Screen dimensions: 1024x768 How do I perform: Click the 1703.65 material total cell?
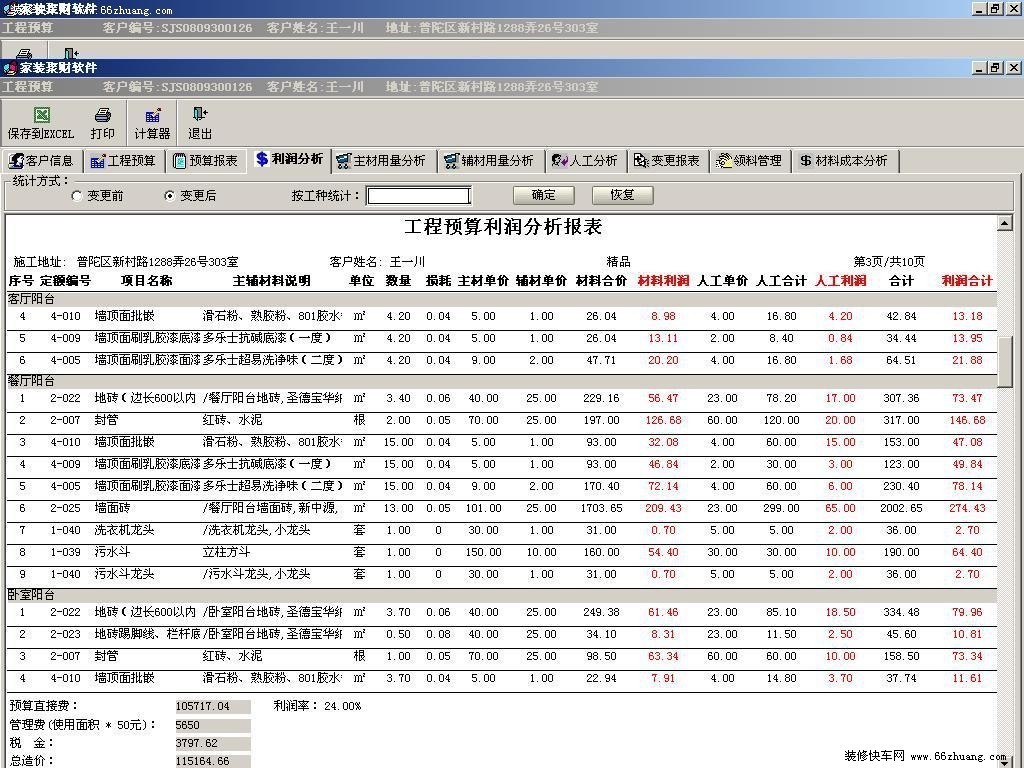pos(601,508)
